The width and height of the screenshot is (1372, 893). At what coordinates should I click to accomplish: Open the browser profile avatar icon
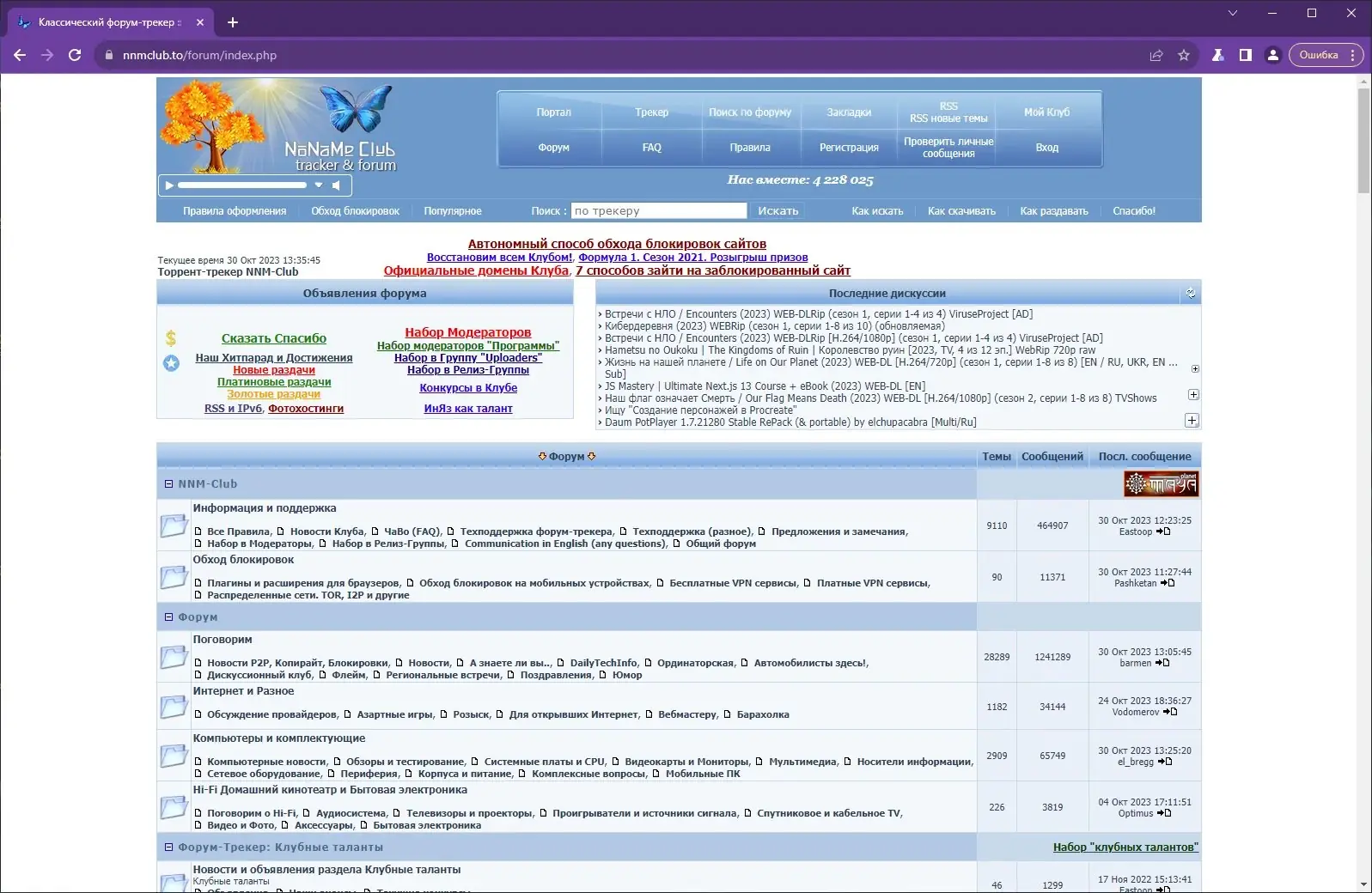coord(1273,55)
